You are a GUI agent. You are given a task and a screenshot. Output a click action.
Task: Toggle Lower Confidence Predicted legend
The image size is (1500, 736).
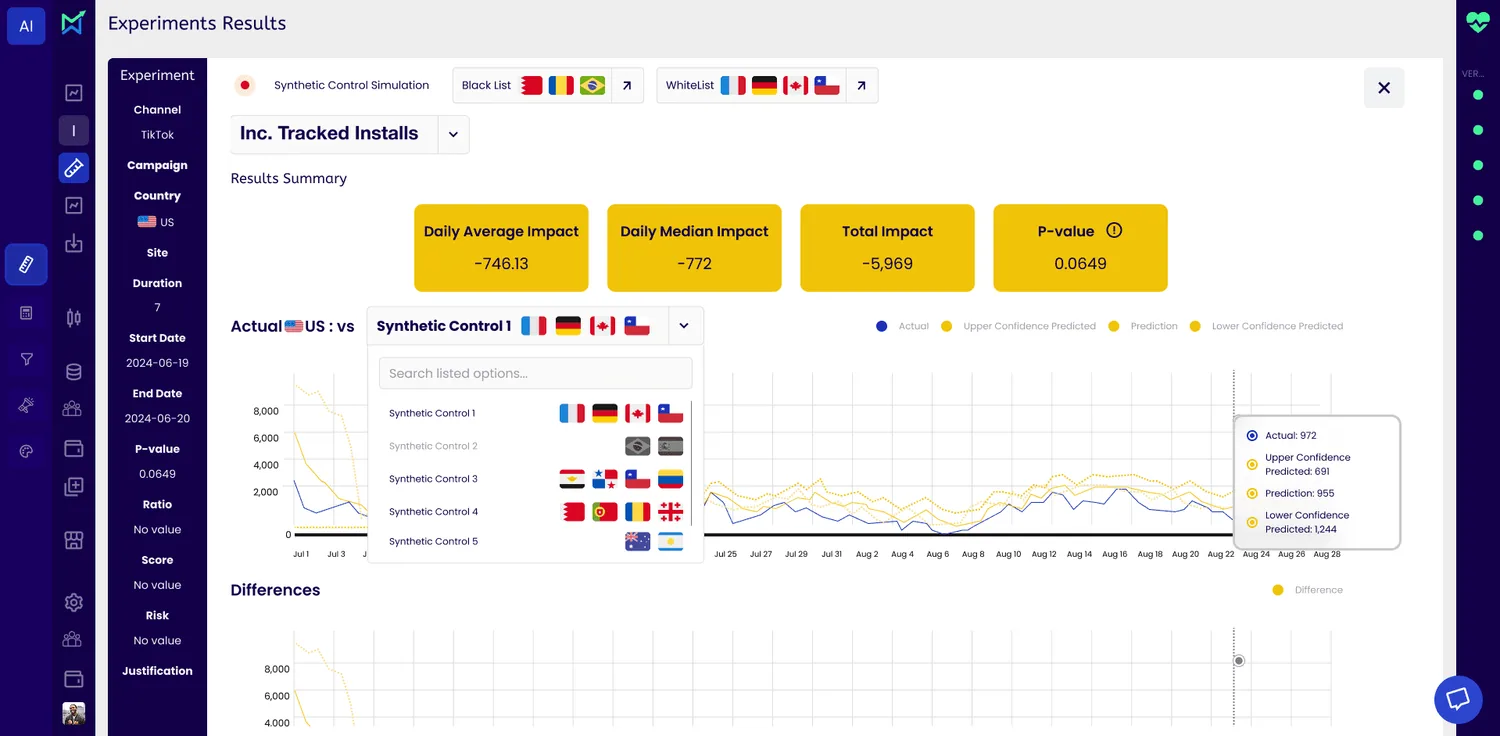click(x=1266, y=326)
